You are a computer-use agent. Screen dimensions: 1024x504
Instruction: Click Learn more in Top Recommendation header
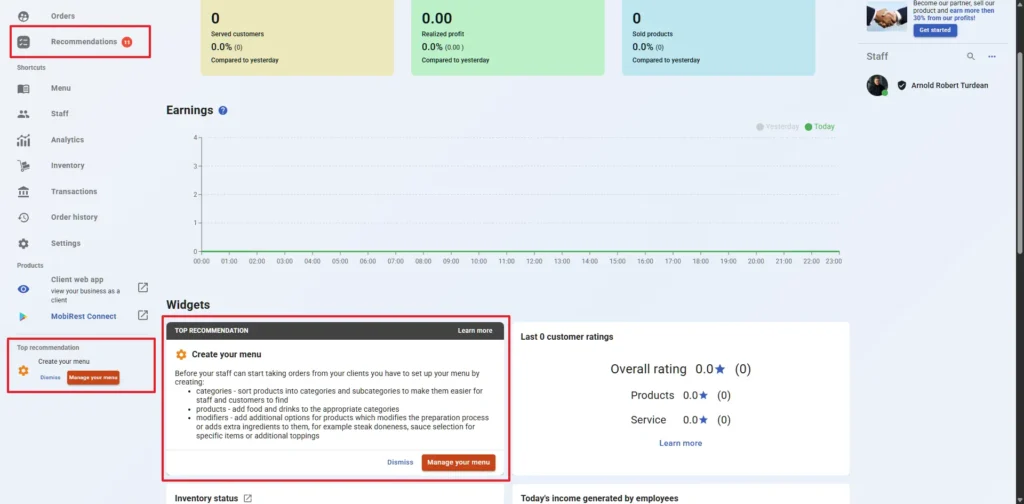[x=475, y=330]
